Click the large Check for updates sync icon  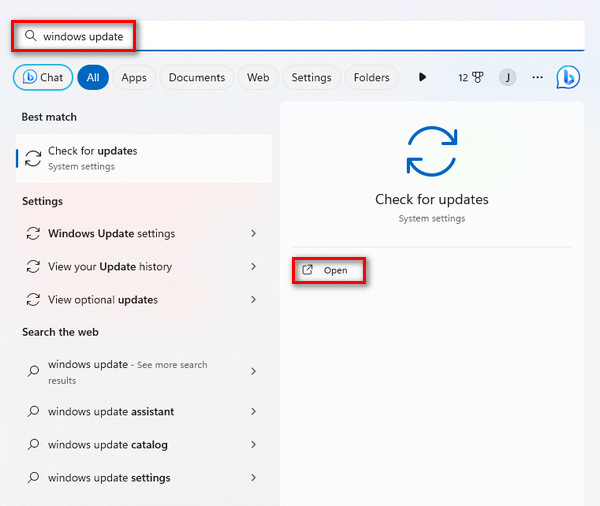431,151
